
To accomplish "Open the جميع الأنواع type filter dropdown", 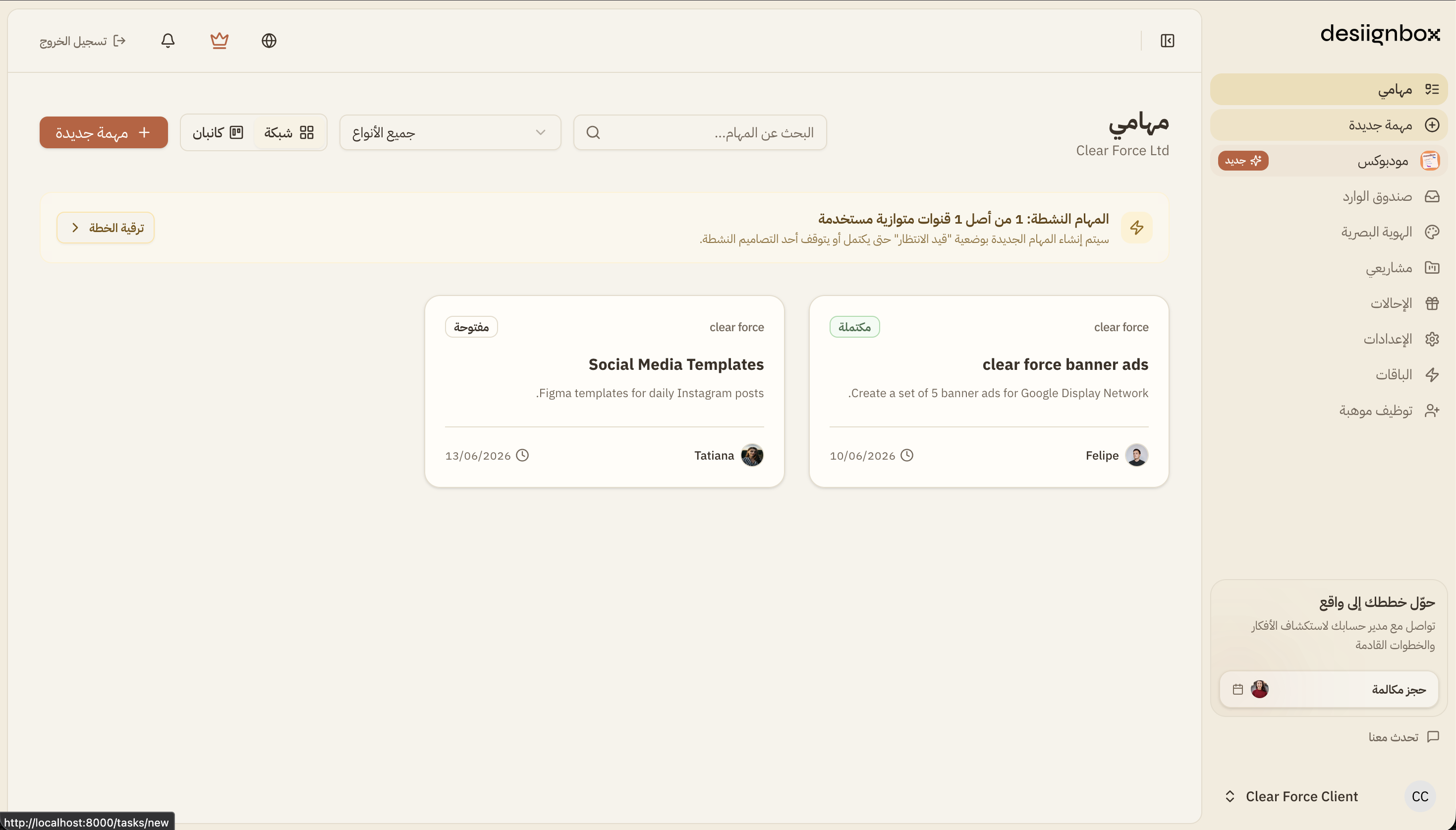I will click(450, 132).
